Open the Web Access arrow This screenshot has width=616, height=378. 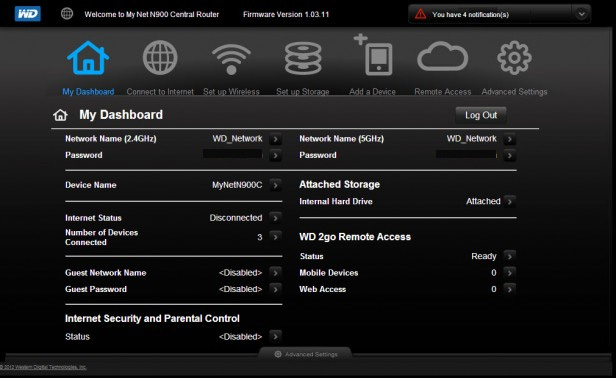(510, 289)
